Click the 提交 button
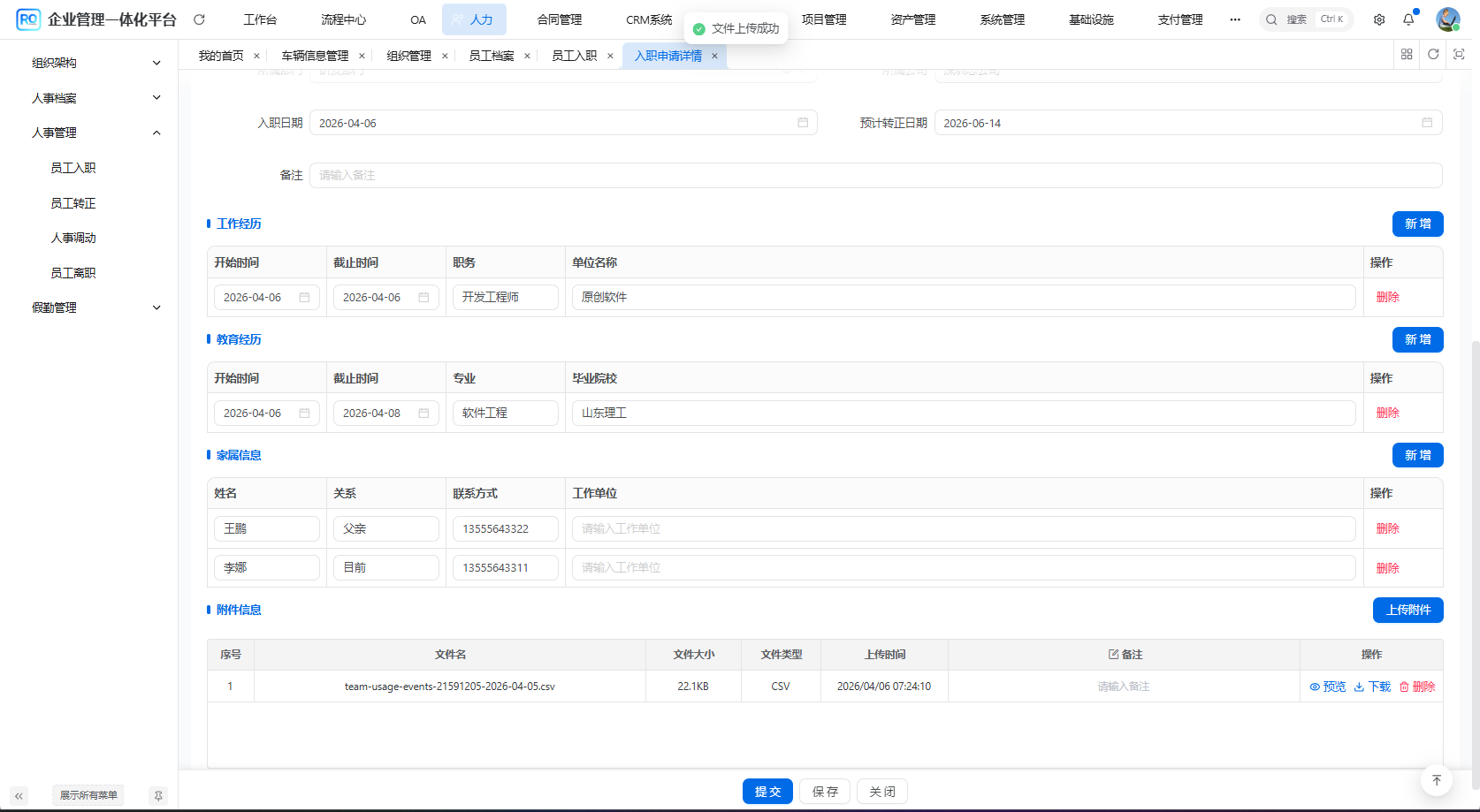This screenshot has height=812, width=1480. pyautogui.click(x=767, y=792)
